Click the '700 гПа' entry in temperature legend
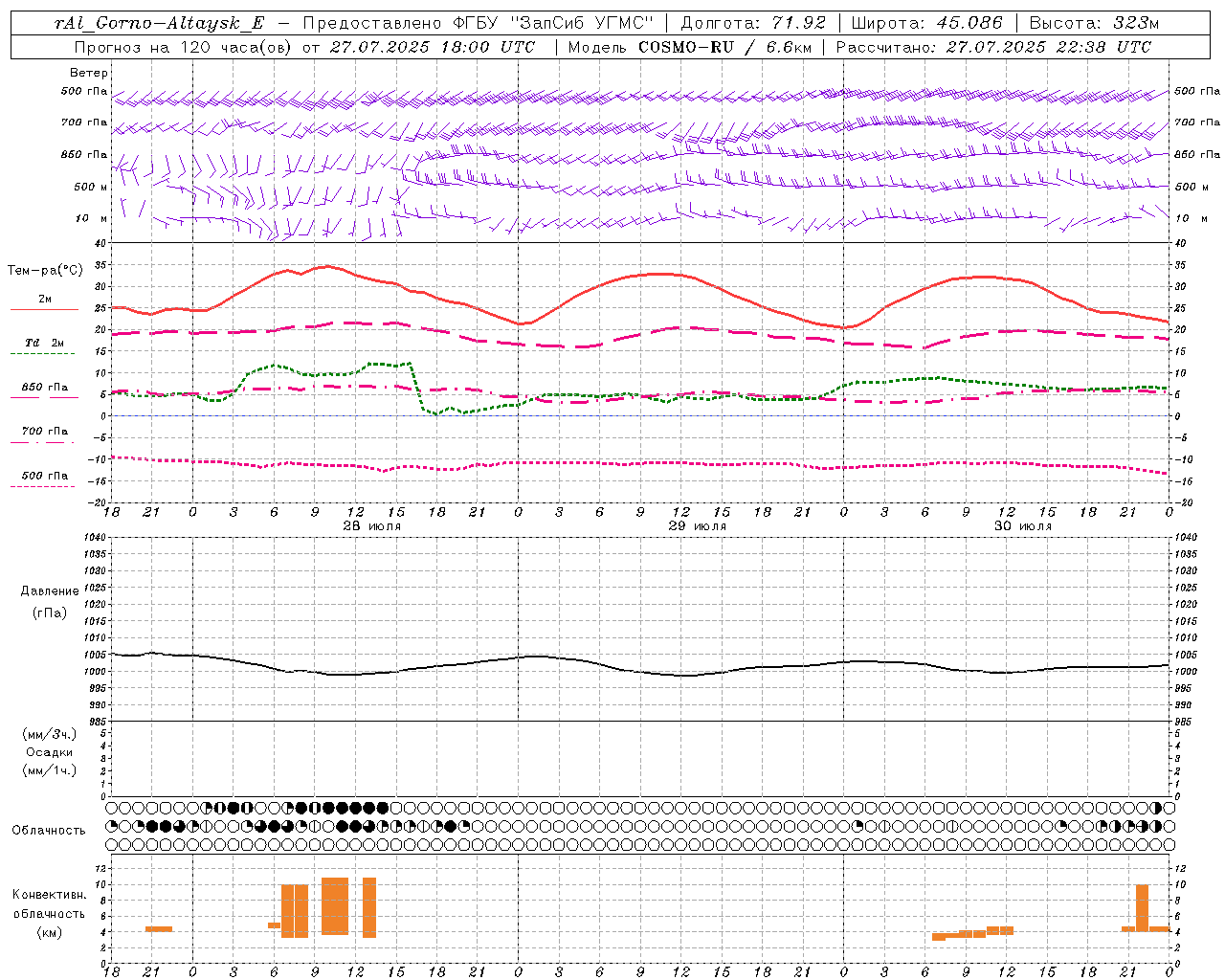Image resolution: width=1225 pixels, height=980 pixels. (45, 432)
